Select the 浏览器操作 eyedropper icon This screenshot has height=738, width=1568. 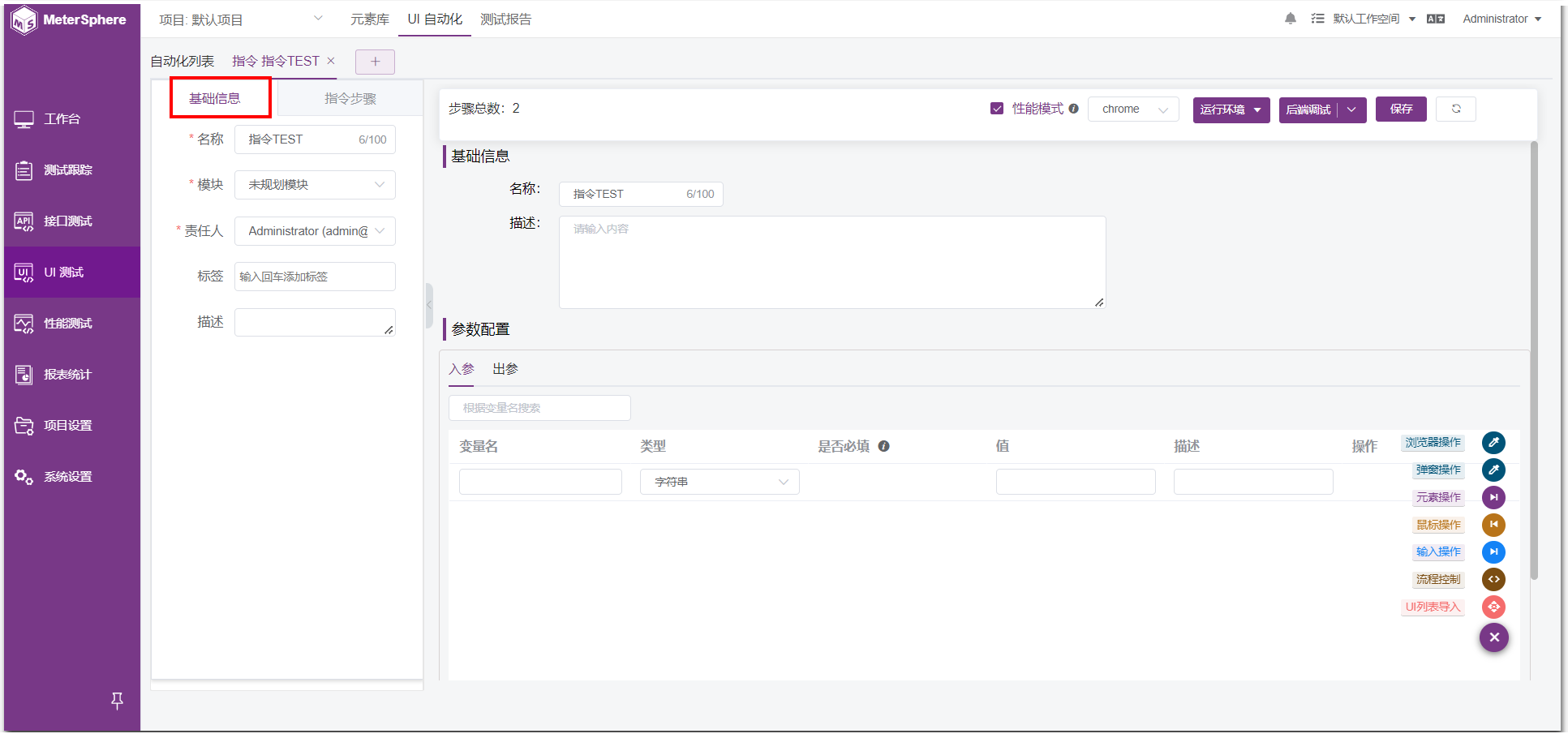pyautogui.click(x=1493, y=442)
